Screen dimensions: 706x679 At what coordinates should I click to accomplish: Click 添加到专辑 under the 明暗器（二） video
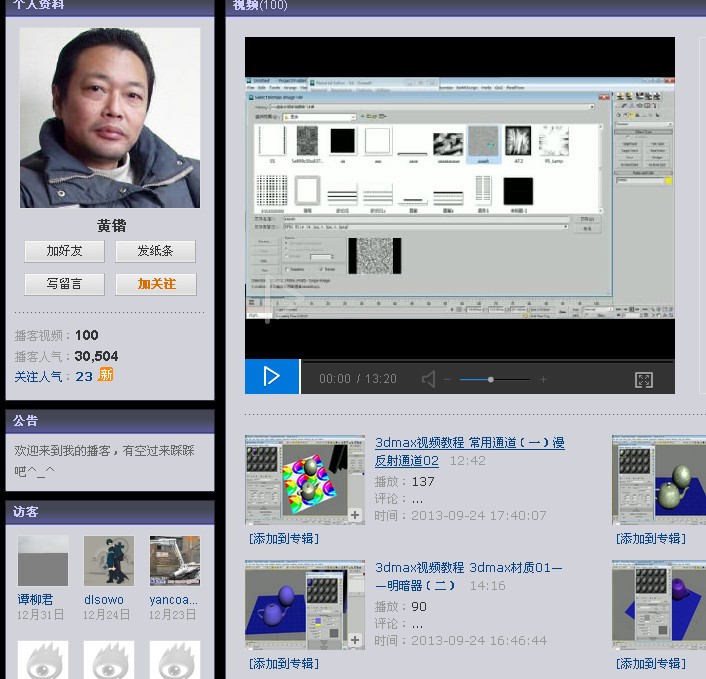click(x=284, y=663)
